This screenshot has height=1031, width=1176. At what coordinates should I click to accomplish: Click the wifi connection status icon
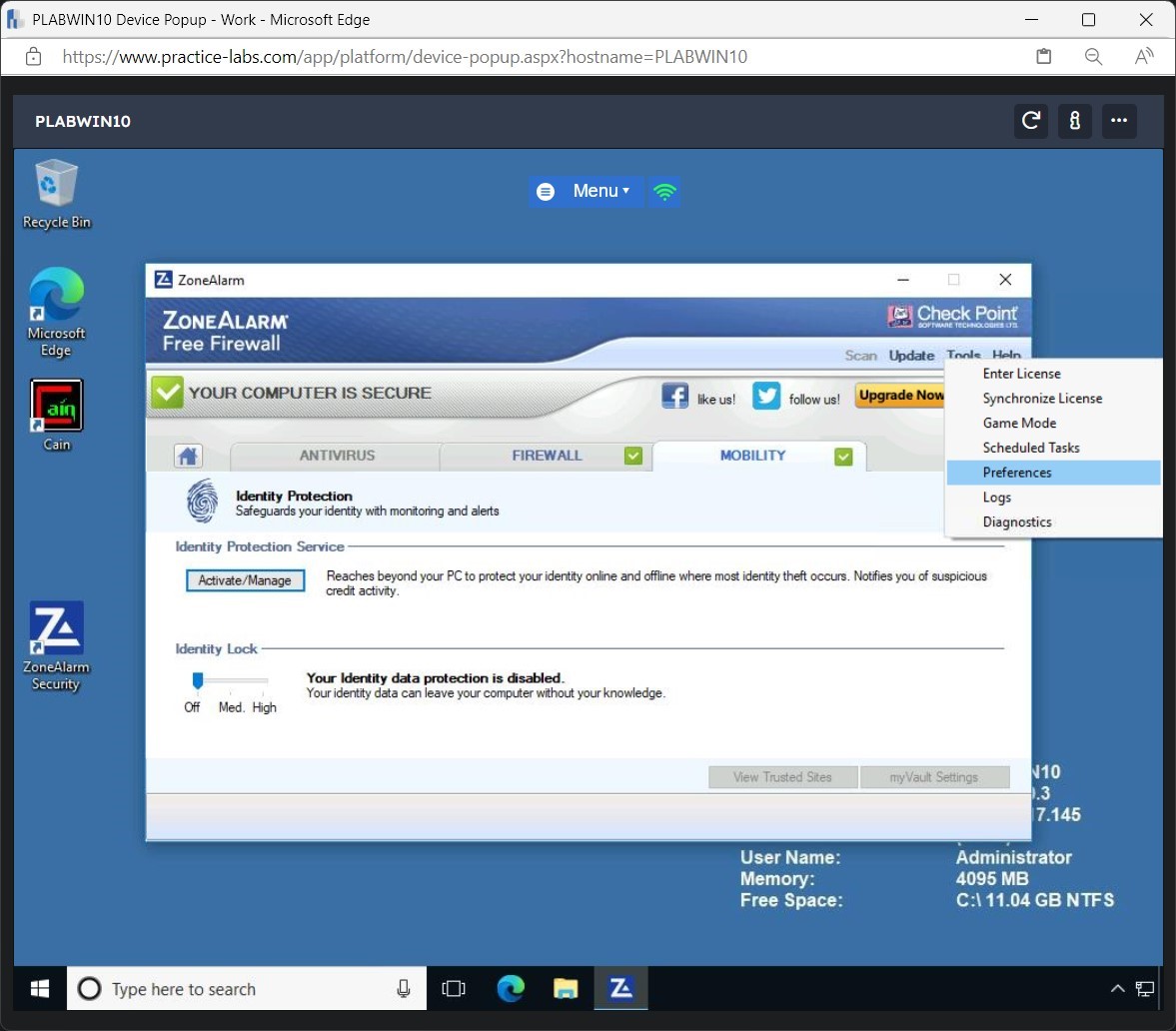click(664, 191)
